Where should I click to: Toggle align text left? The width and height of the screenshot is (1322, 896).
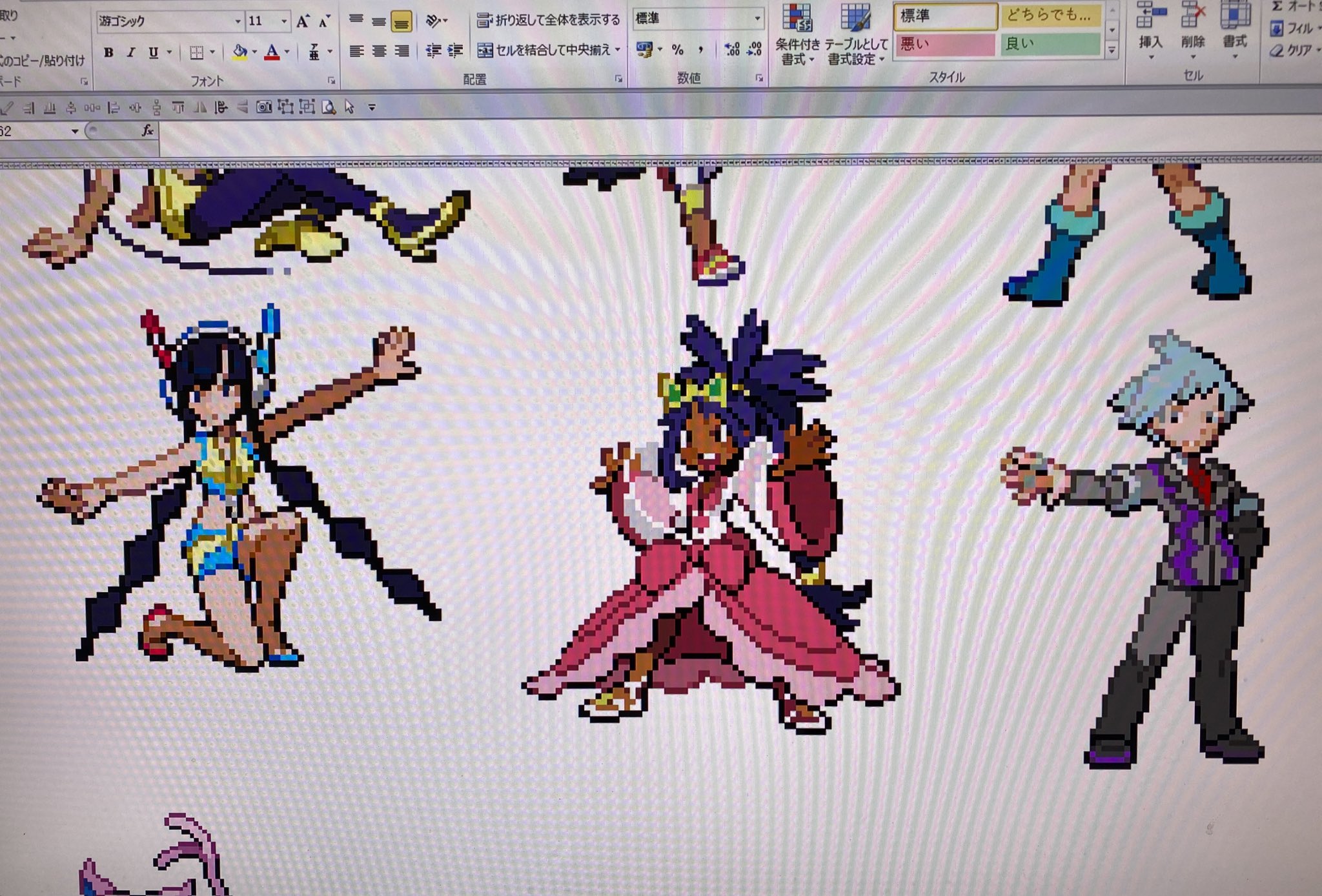pos(356,51)
